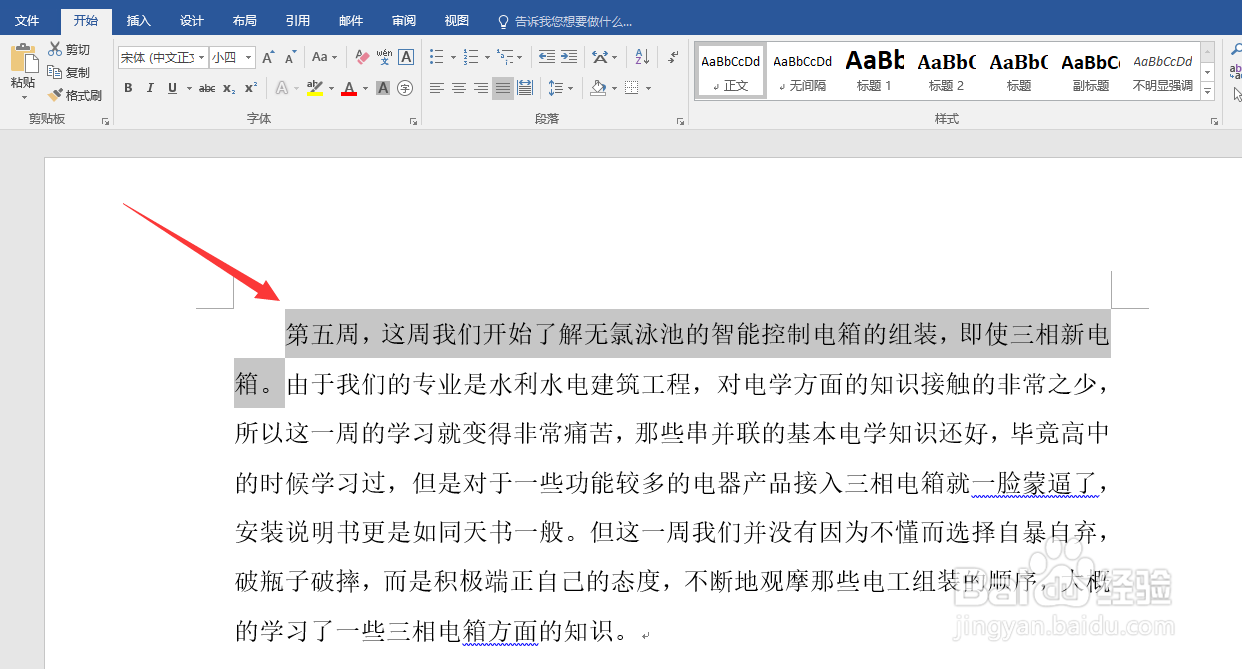Viewport: 1242px width, 669px height.
Task: Enable center alignment
Action: [x=457, y=88]
